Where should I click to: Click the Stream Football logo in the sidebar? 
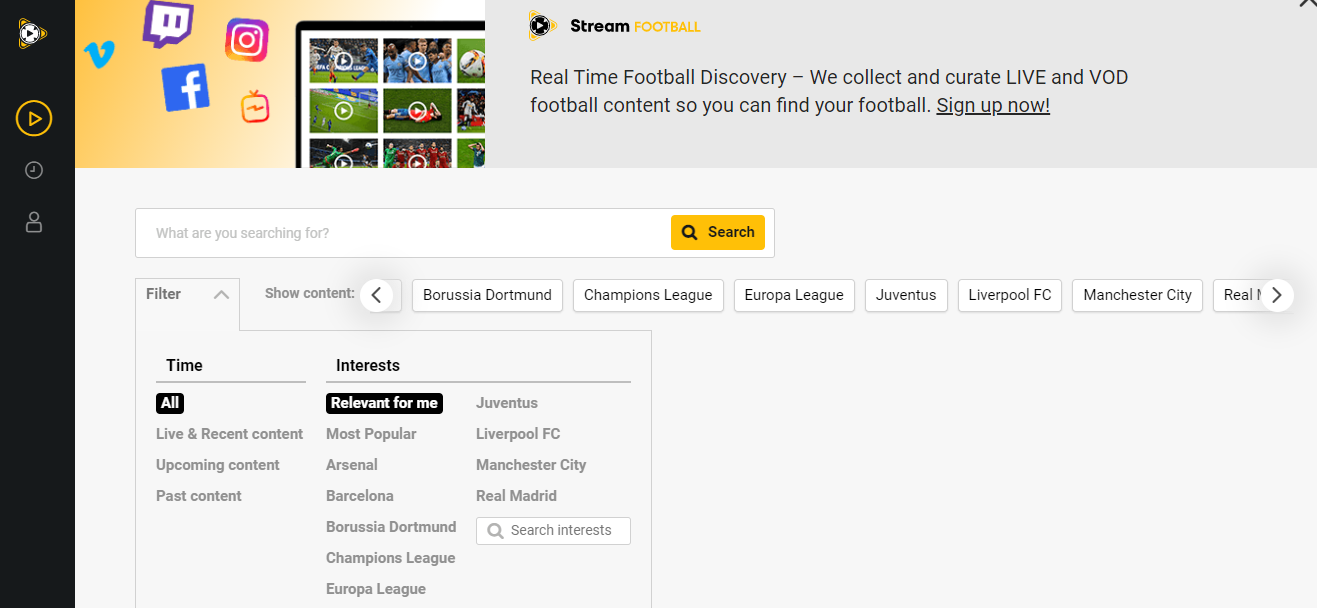tap(33, 34)
